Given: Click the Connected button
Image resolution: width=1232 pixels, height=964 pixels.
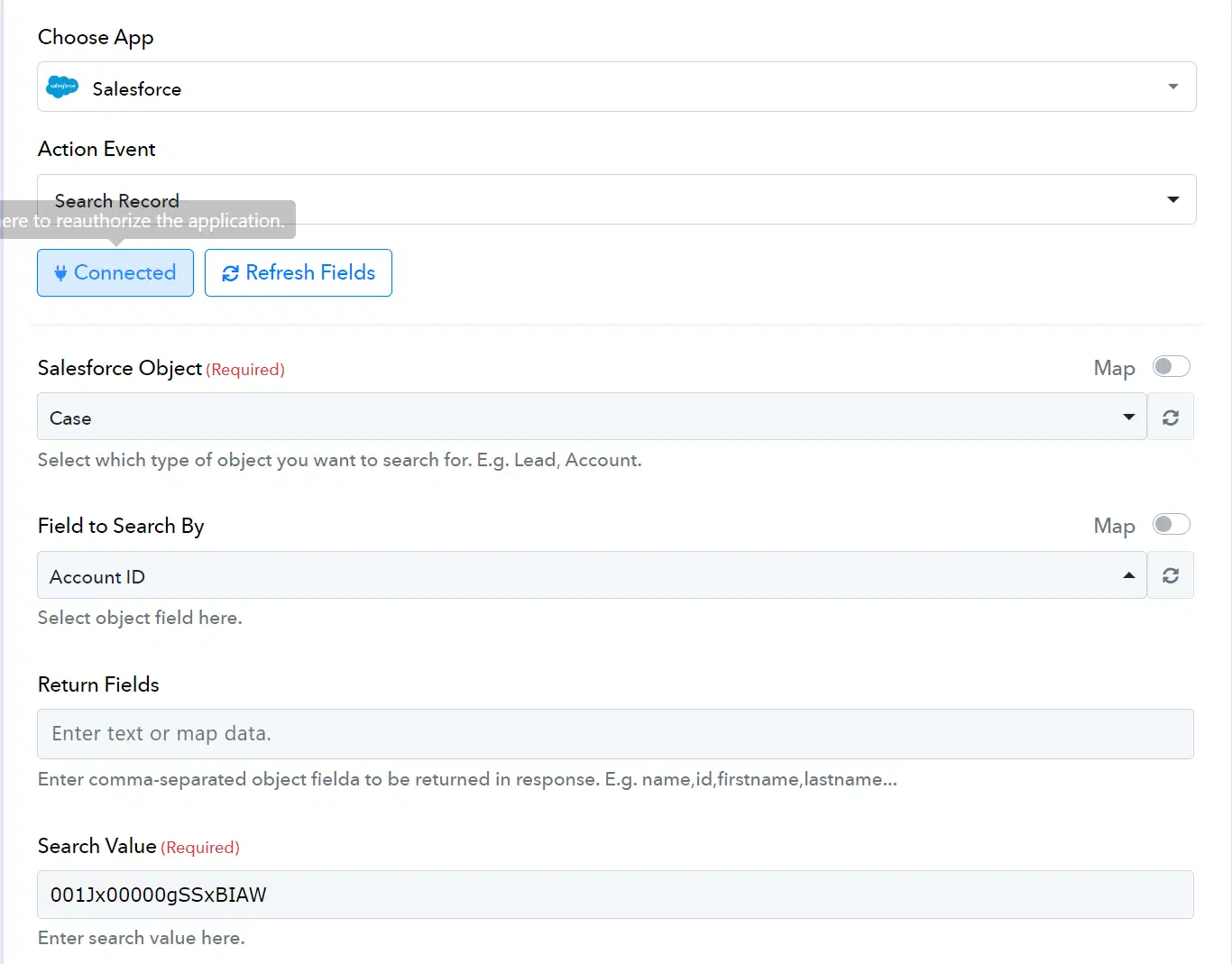Looking at the screenshot, I should (115, 272).
